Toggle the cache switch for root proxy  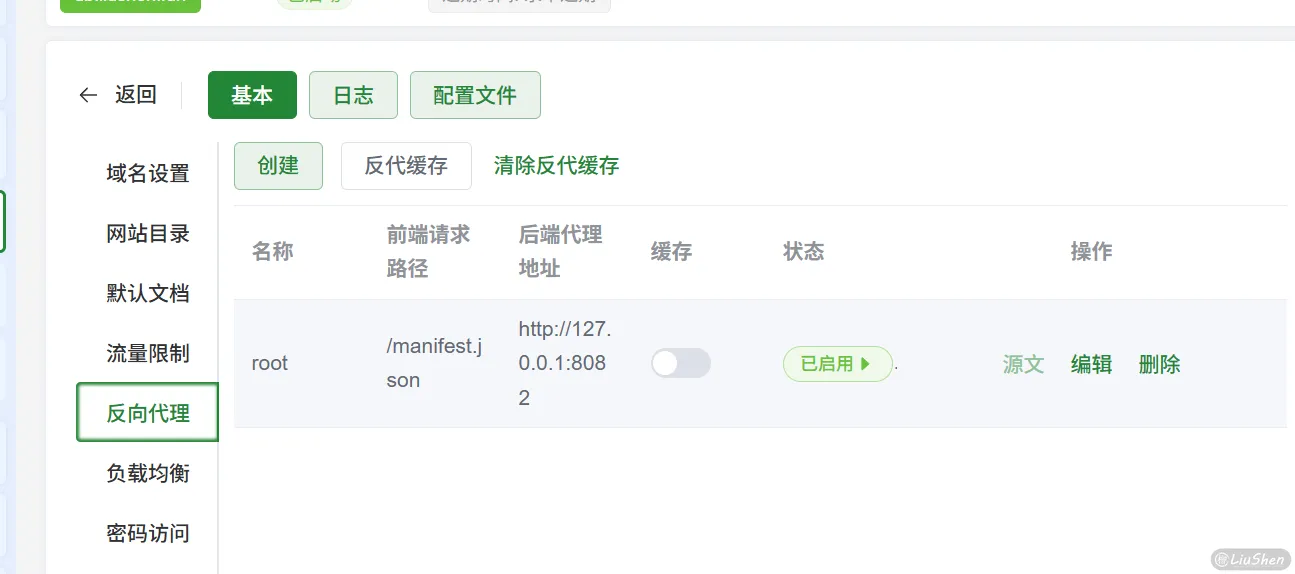[680, 363]
